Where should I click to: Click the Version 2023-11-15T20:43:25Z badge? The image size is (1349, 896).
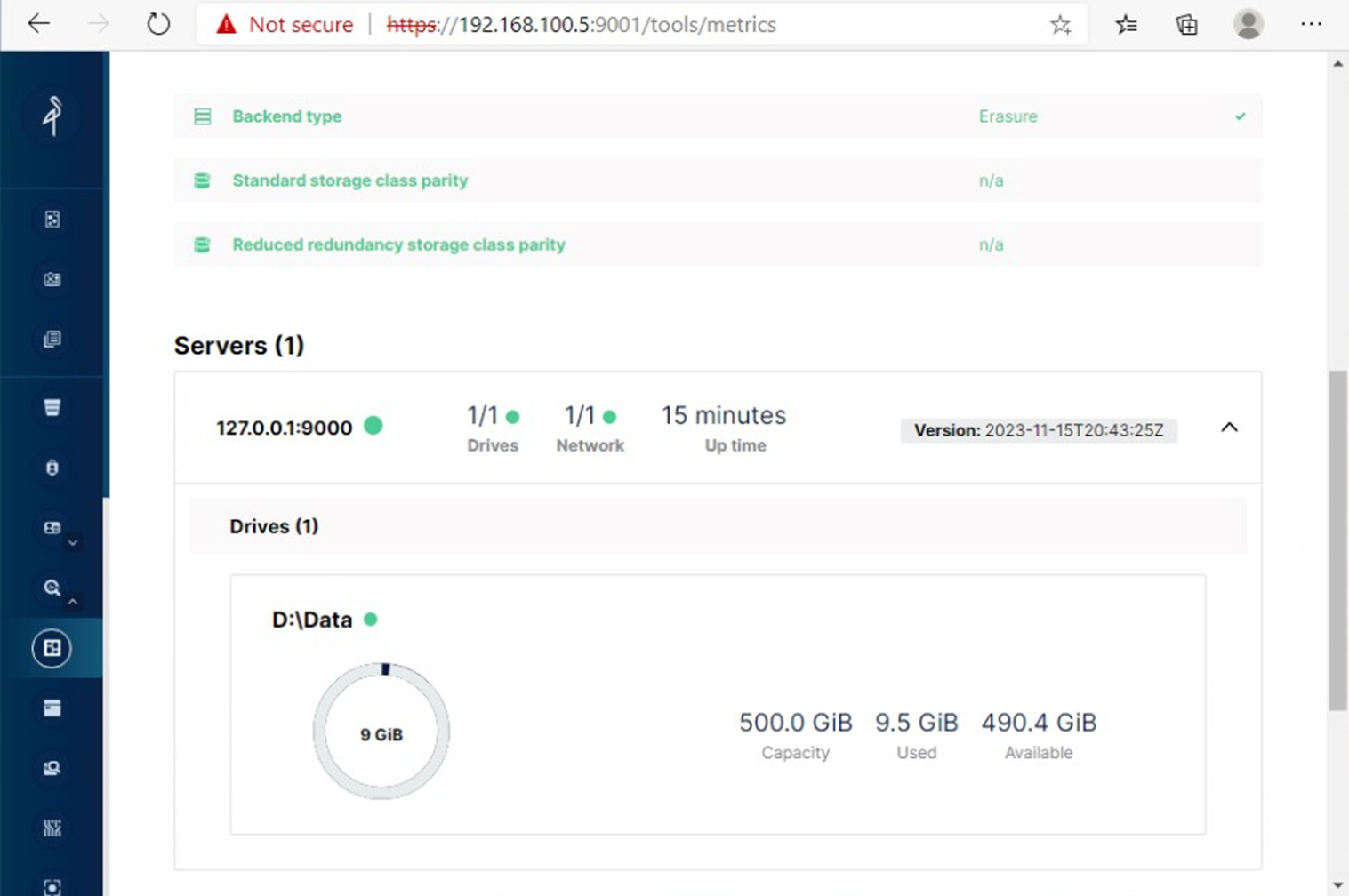pyautogui.click(x=1039, y=430)
